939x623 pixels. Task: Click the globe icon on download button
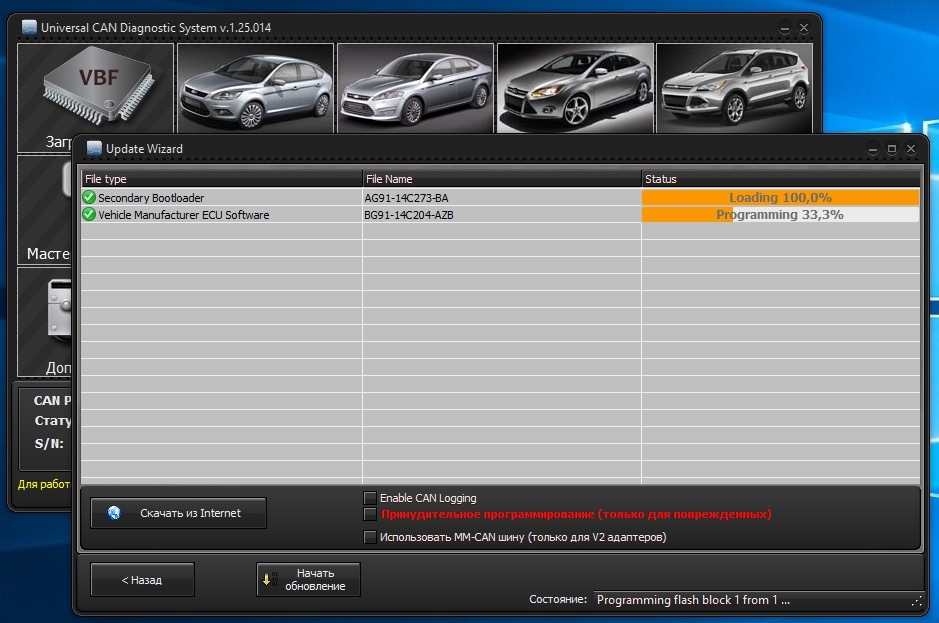tap(114, 513)
